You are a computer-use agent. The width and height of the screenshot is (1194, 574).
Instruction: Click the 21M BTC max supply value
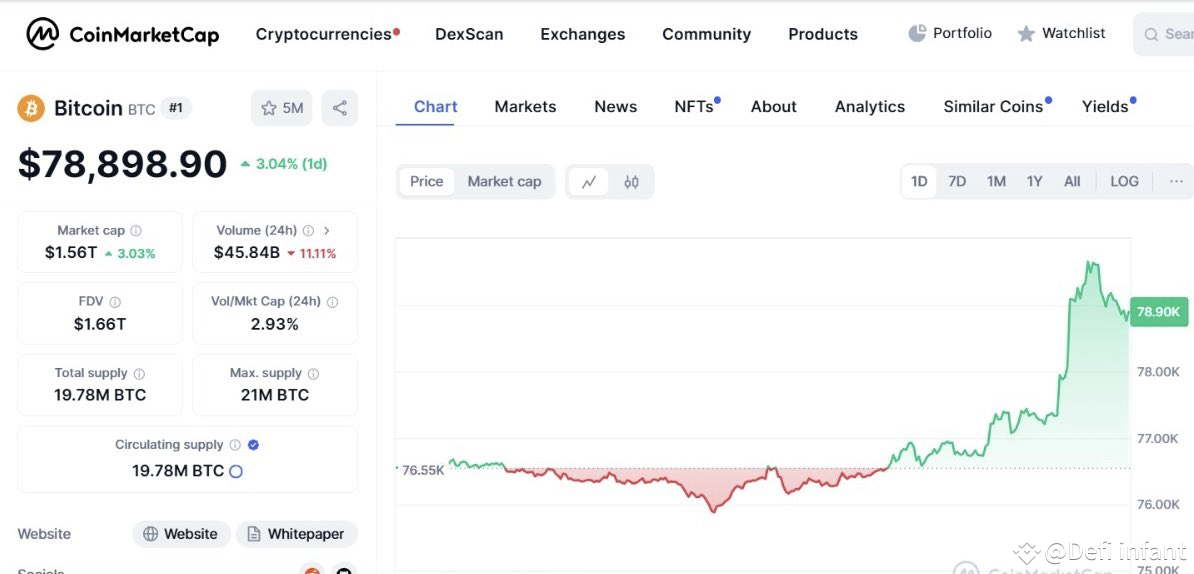[275, 395]
